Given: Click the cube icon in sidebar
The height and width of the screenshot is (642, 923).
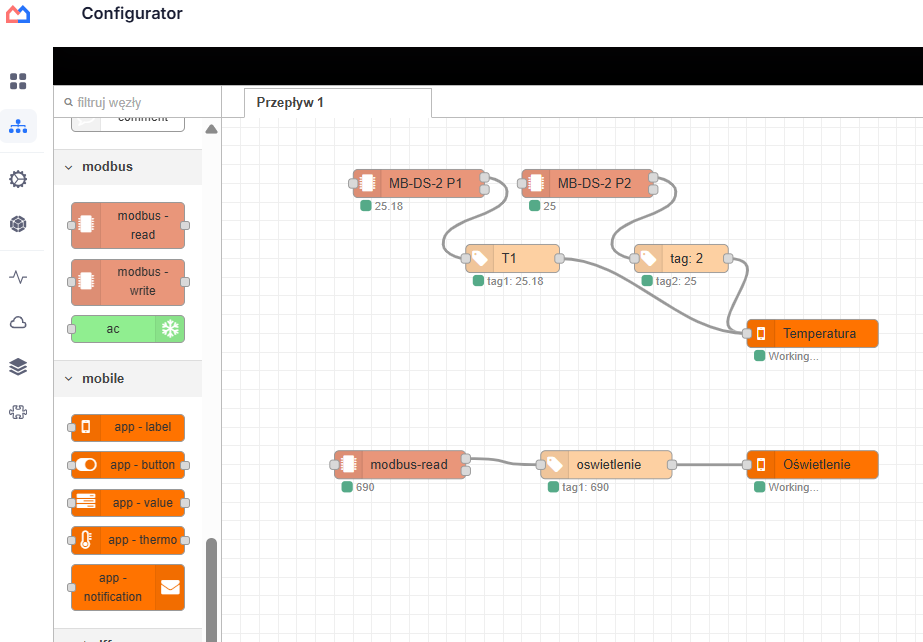Looking at the screenshot, I should (x=18, y=224).
